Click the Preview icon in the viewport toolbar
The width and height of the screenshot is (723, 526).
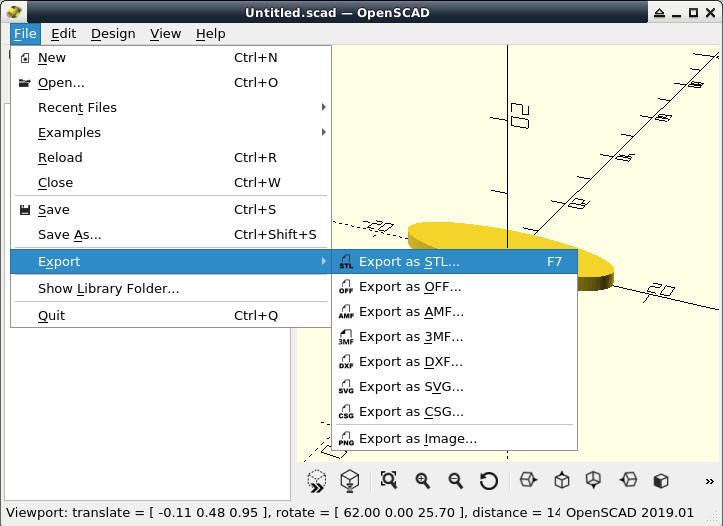click(x=317, y=481)
